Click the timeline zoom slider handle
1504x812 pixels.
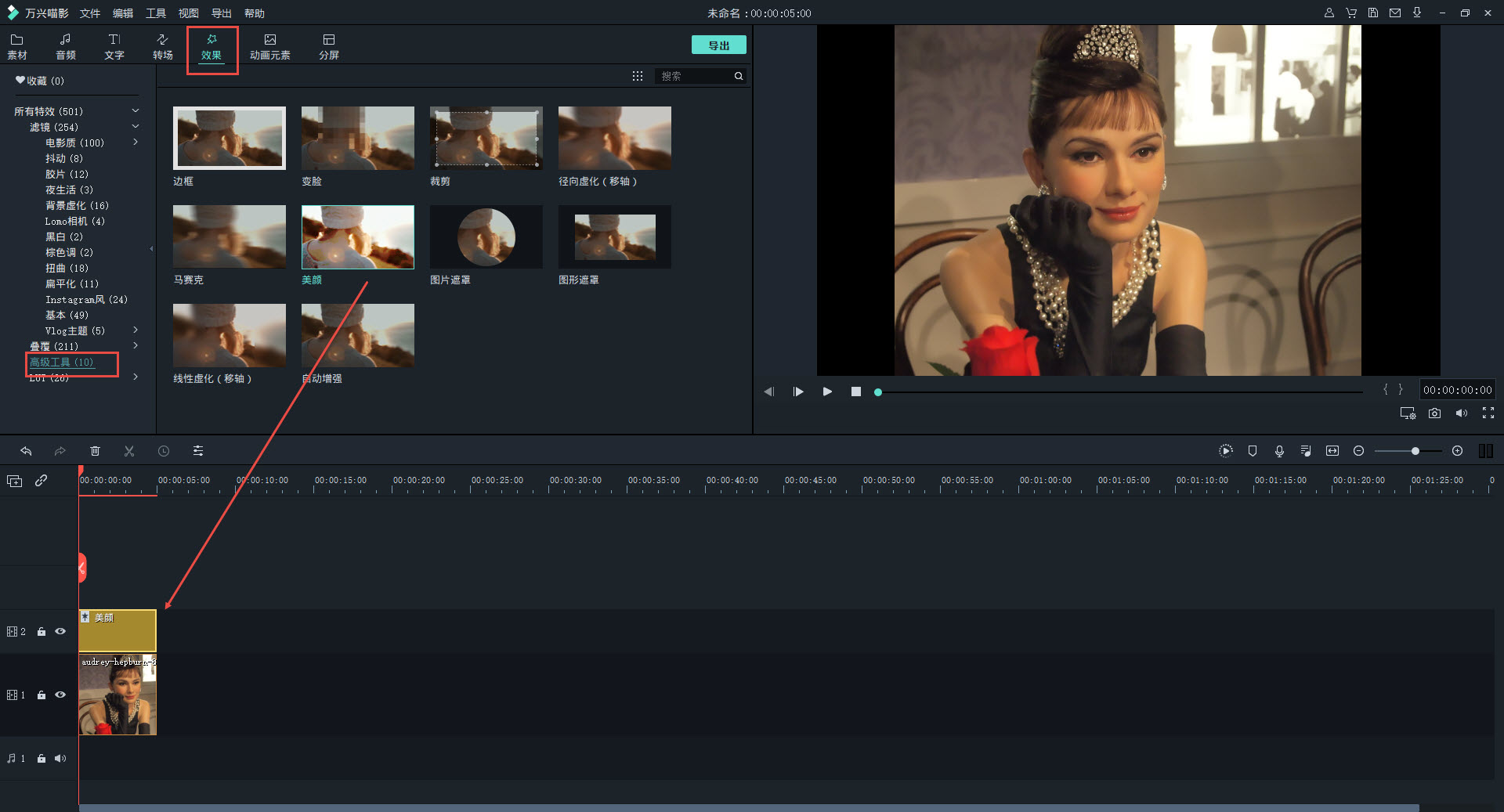(1415, 451)
